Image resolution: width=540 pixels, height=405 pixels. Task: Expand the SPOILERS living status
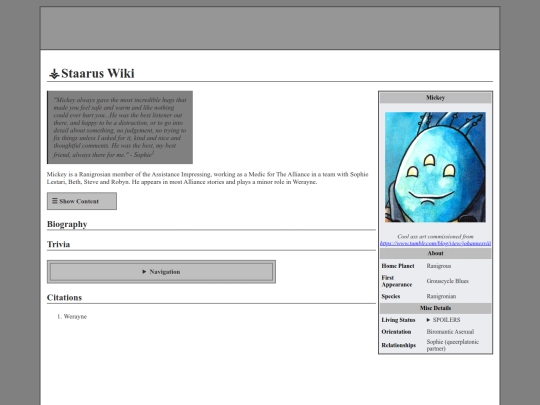[x=443, y=320]
